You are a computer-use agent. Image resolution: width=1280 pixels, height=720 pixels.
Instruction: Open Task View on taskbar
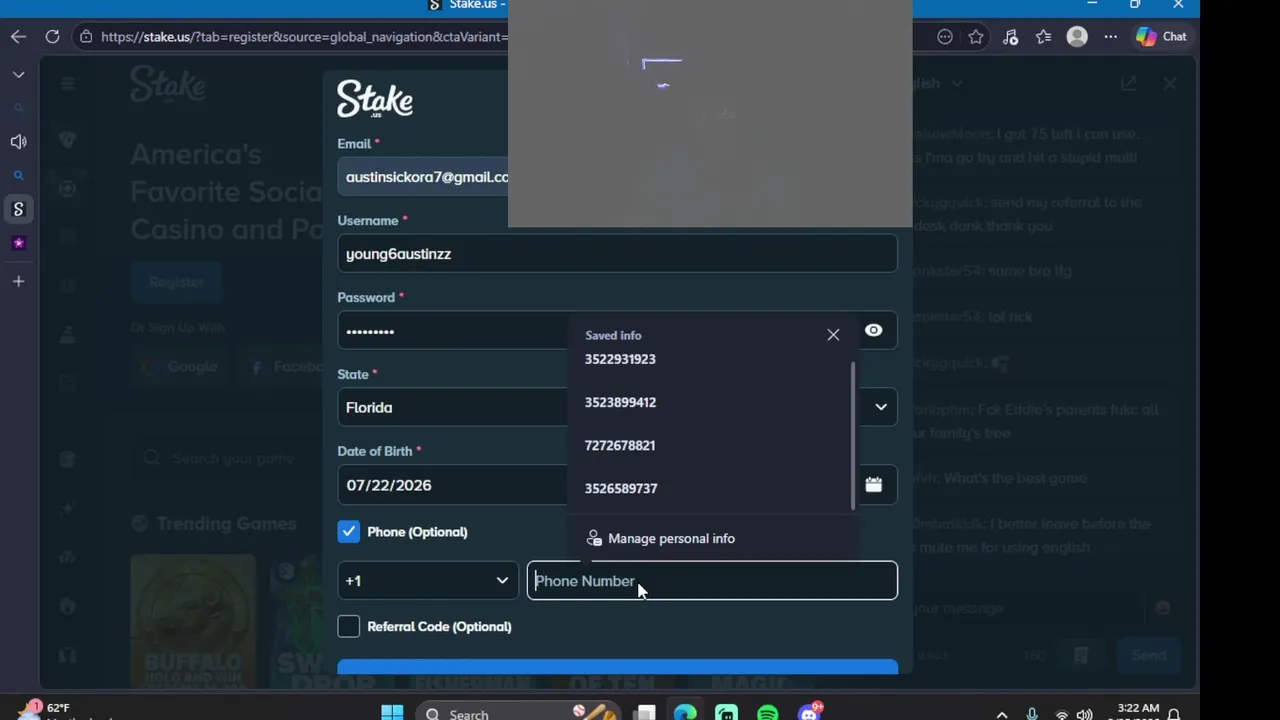click(x=645, y=713)
